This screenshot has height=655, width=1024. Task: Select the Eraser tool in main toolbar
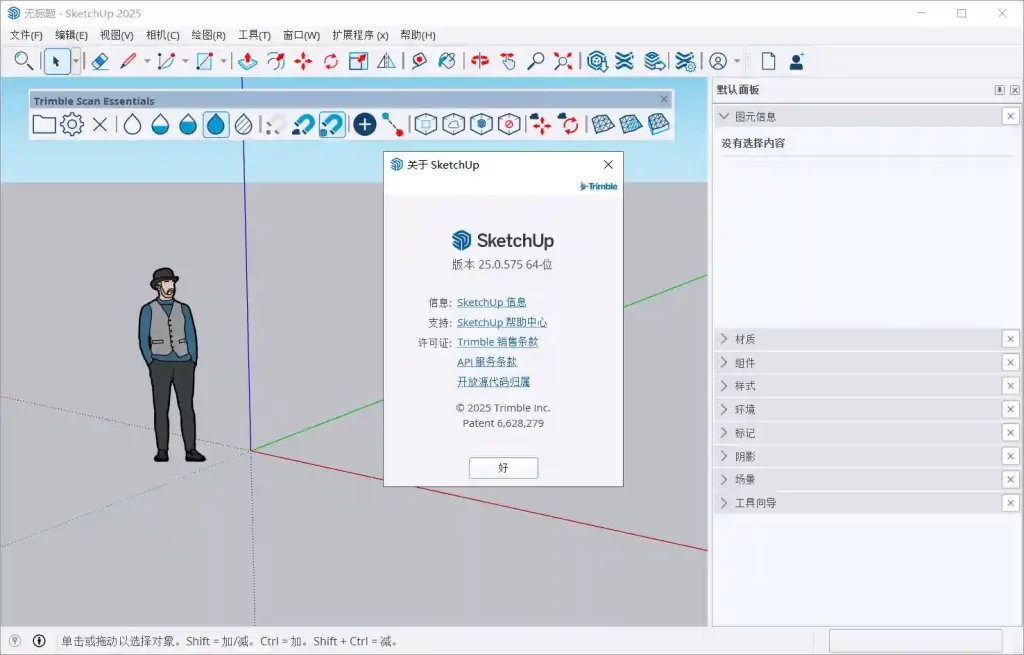pyautogui.click(x=100, y=61)
